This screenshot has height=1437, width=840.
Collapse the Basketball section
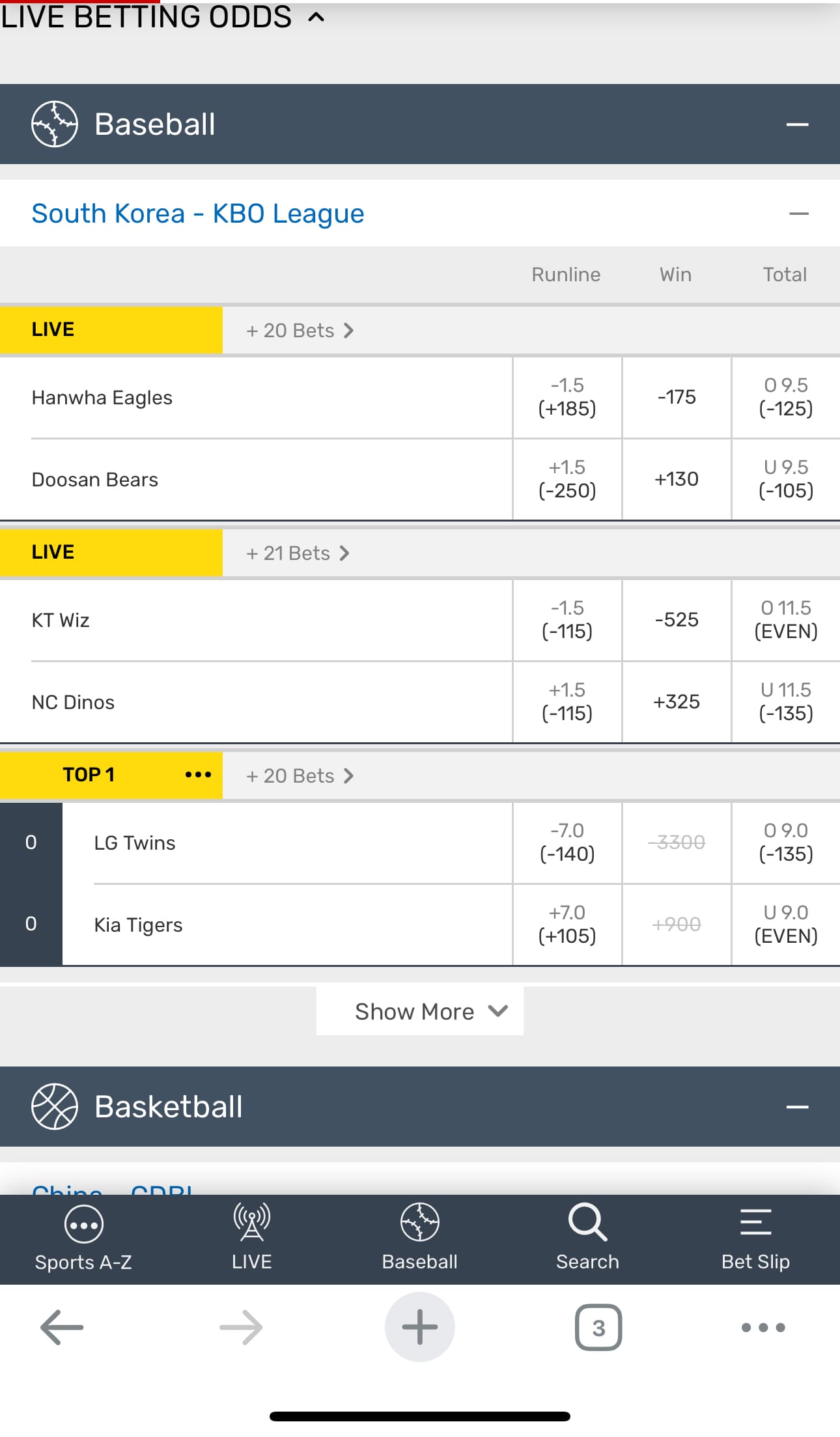tap(797, 1107)
